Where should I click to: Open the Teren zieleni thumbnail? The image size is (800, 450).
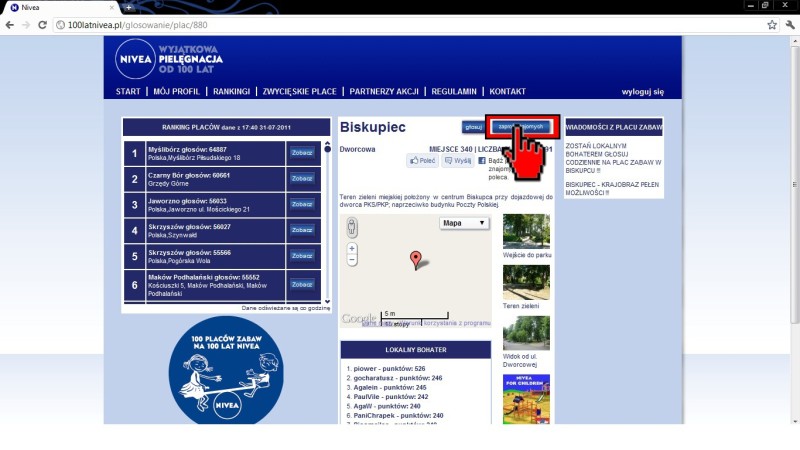point(526,282)
